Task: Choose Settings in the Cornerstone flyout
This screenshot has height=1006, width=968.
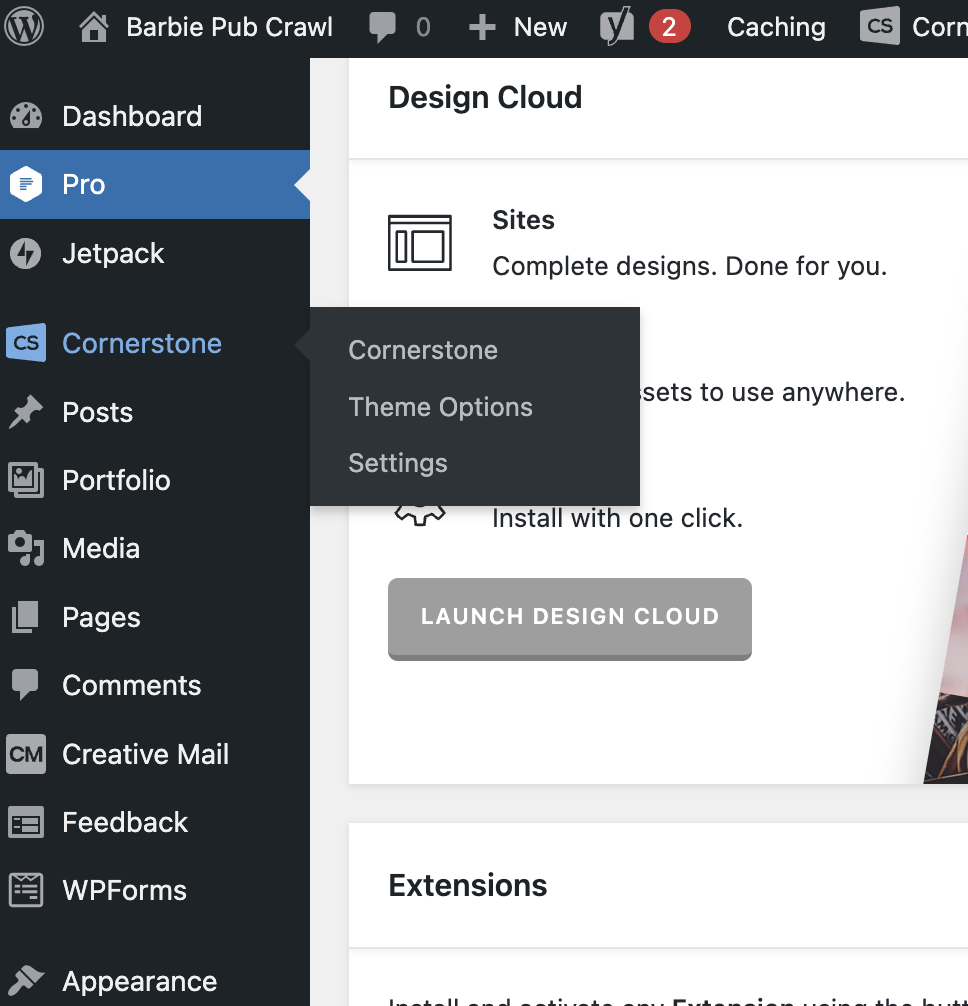Action: (398, 463)
